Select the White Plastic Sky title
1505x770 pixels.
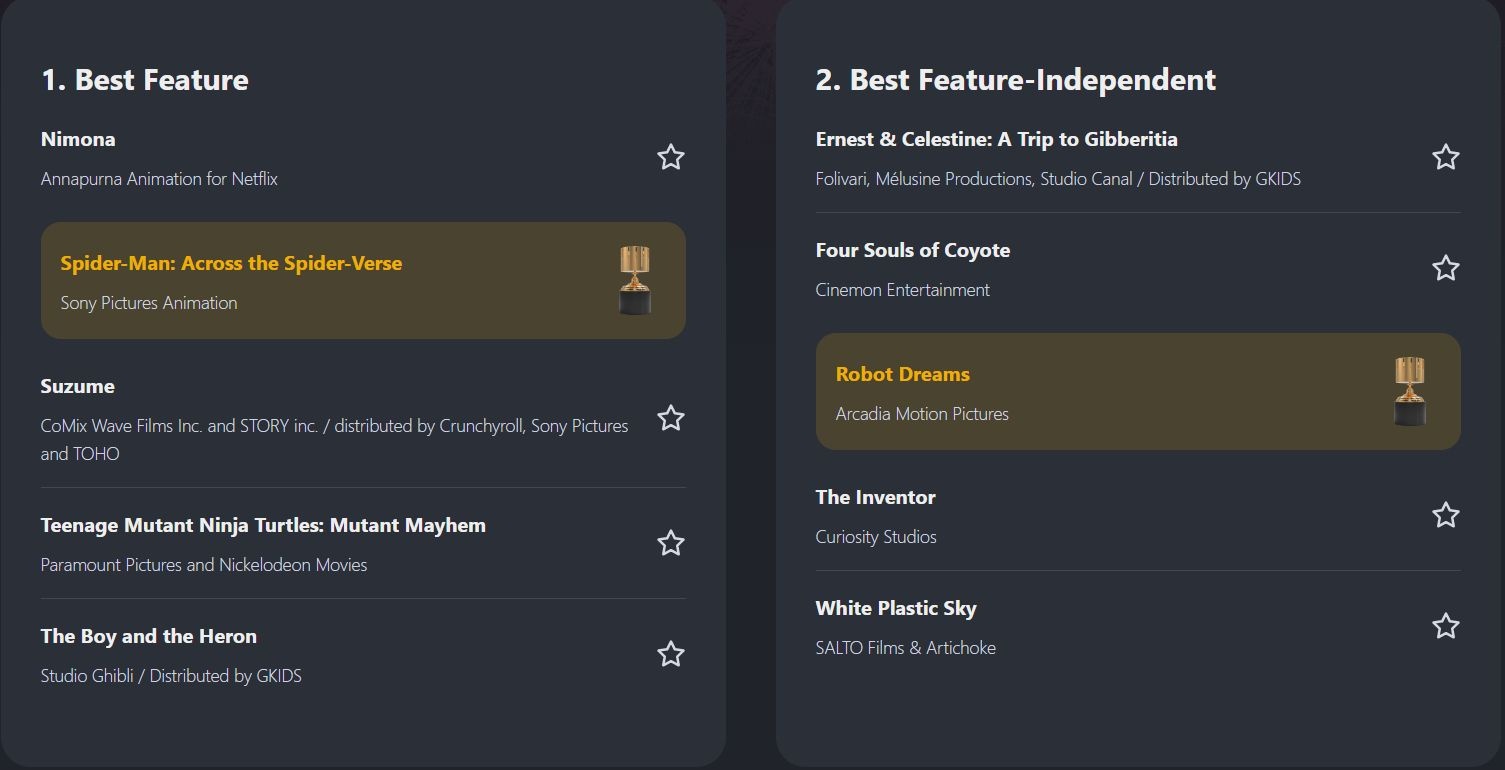tap(895, 609)
